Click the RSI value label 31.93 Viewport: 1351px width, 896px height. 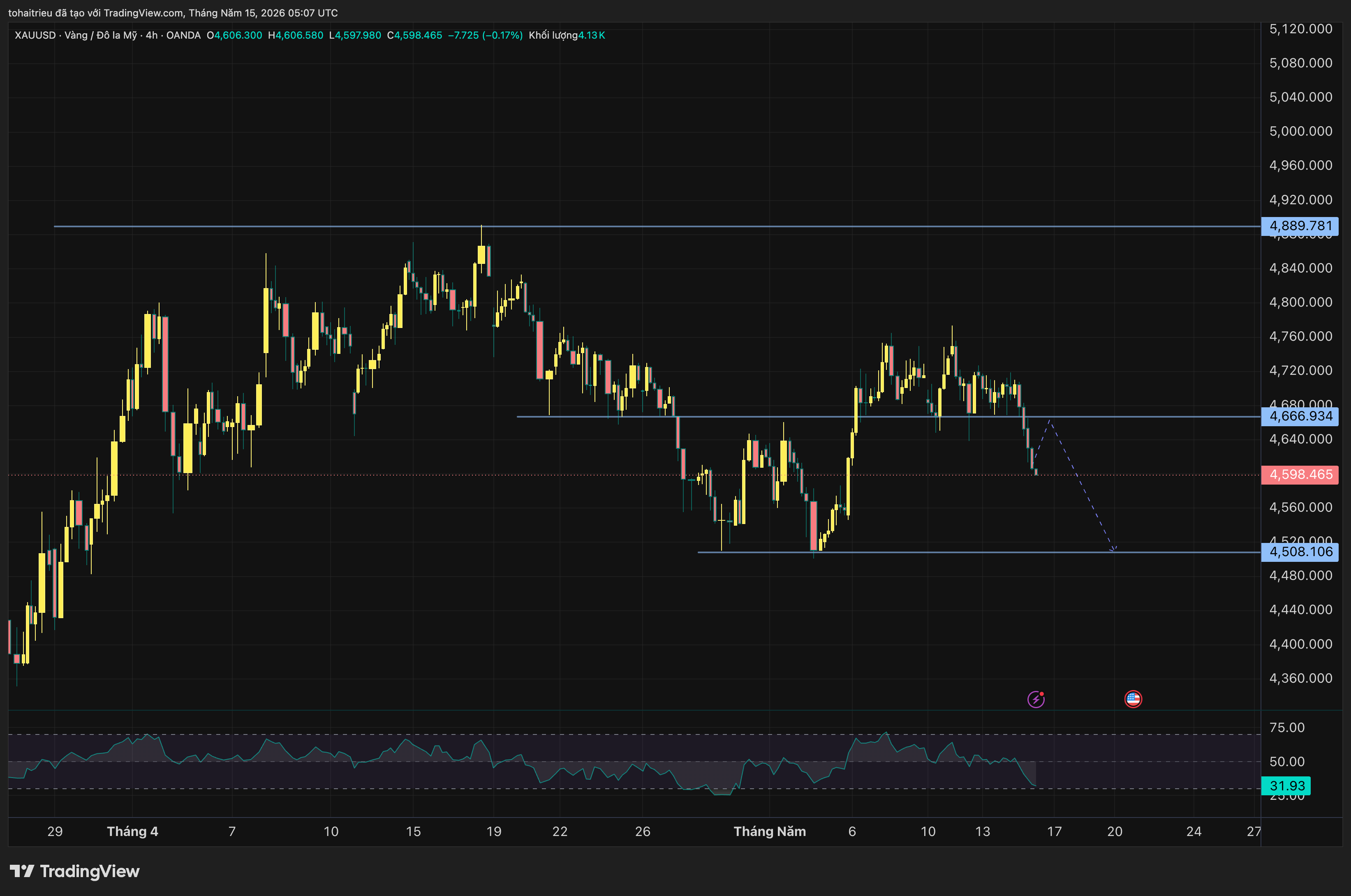(1286, 786)
